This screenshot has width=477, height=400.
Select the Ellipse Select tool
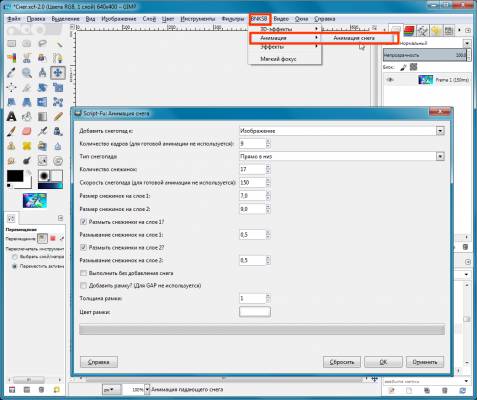click(27, 44)
